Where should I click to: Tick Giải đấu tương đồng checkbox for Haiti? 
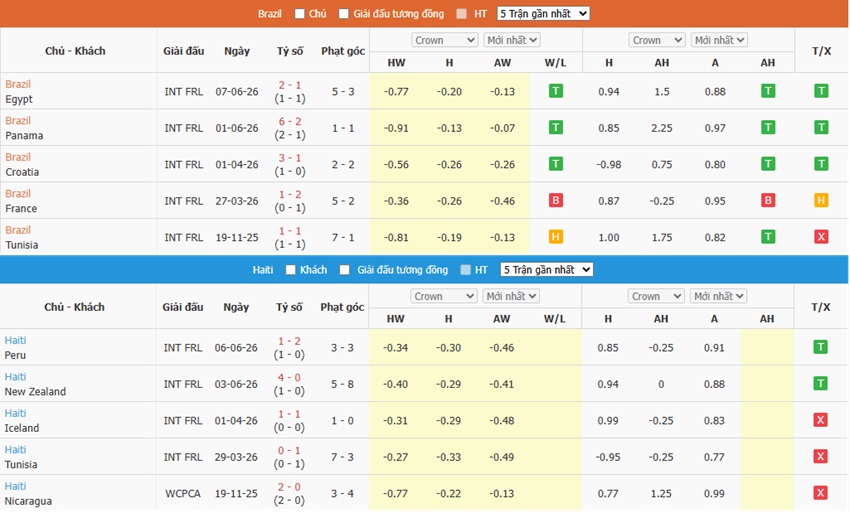(x=345, y=270)
